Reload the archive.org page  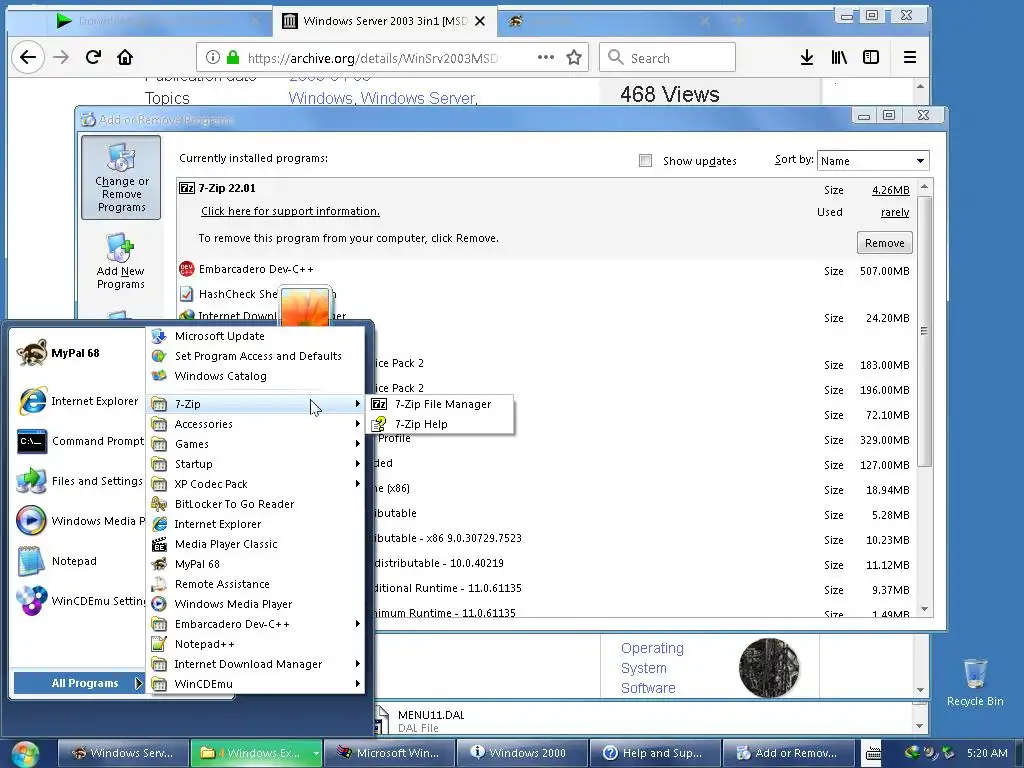tap(93, 57)
